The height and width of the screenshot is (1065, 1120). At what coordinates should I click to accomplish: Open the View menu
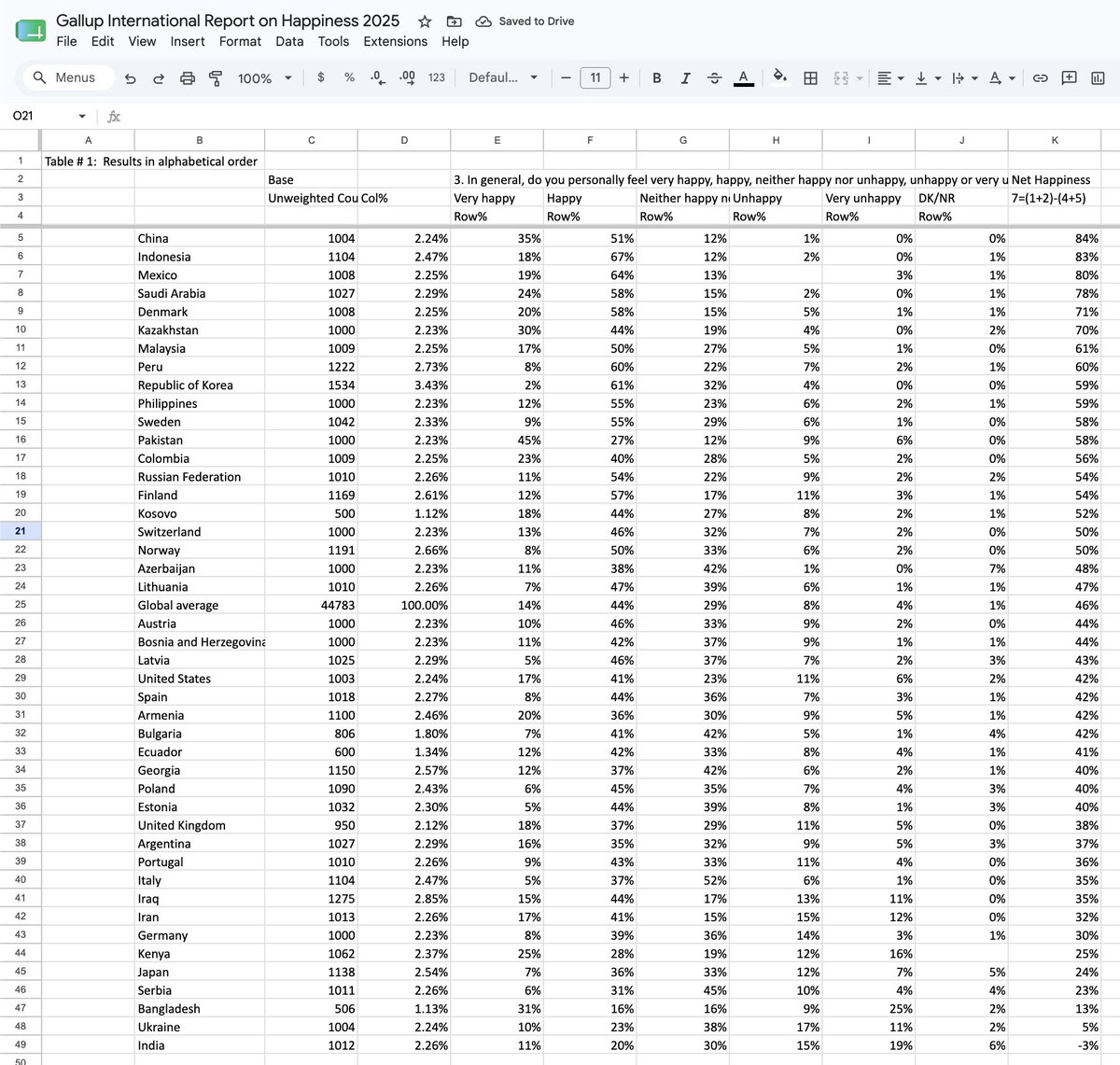(142, 41)
